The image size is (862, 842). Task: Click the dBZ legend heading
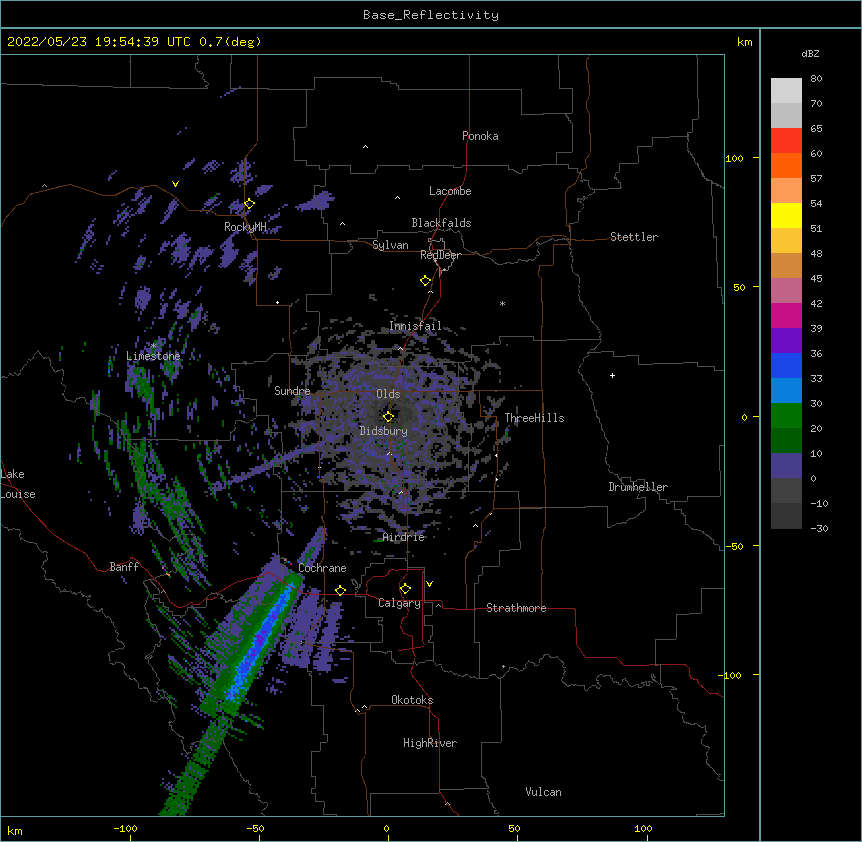810,54
